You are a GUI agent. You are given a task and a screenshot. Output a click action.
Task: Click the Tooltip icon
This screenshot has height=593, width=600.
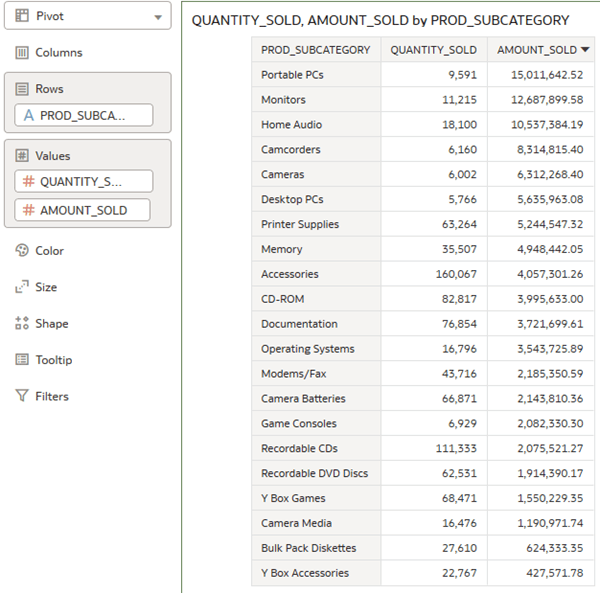22,360
